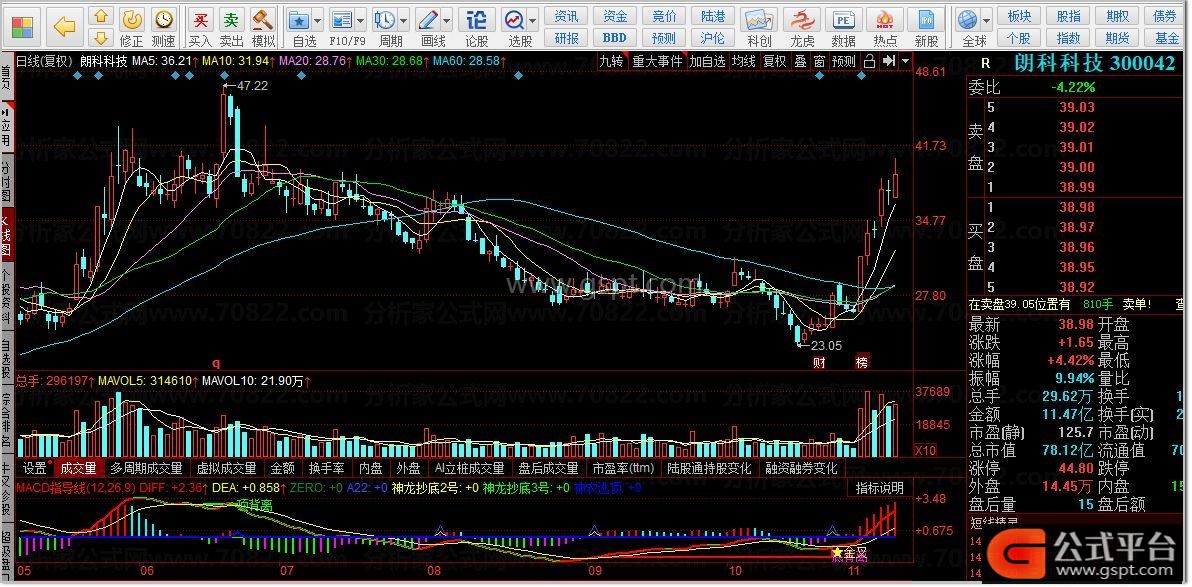Viewport: 1192px width, 587px height.
Task: Switch to 成交量 volume tab
Action: click(x=79, y=468)
